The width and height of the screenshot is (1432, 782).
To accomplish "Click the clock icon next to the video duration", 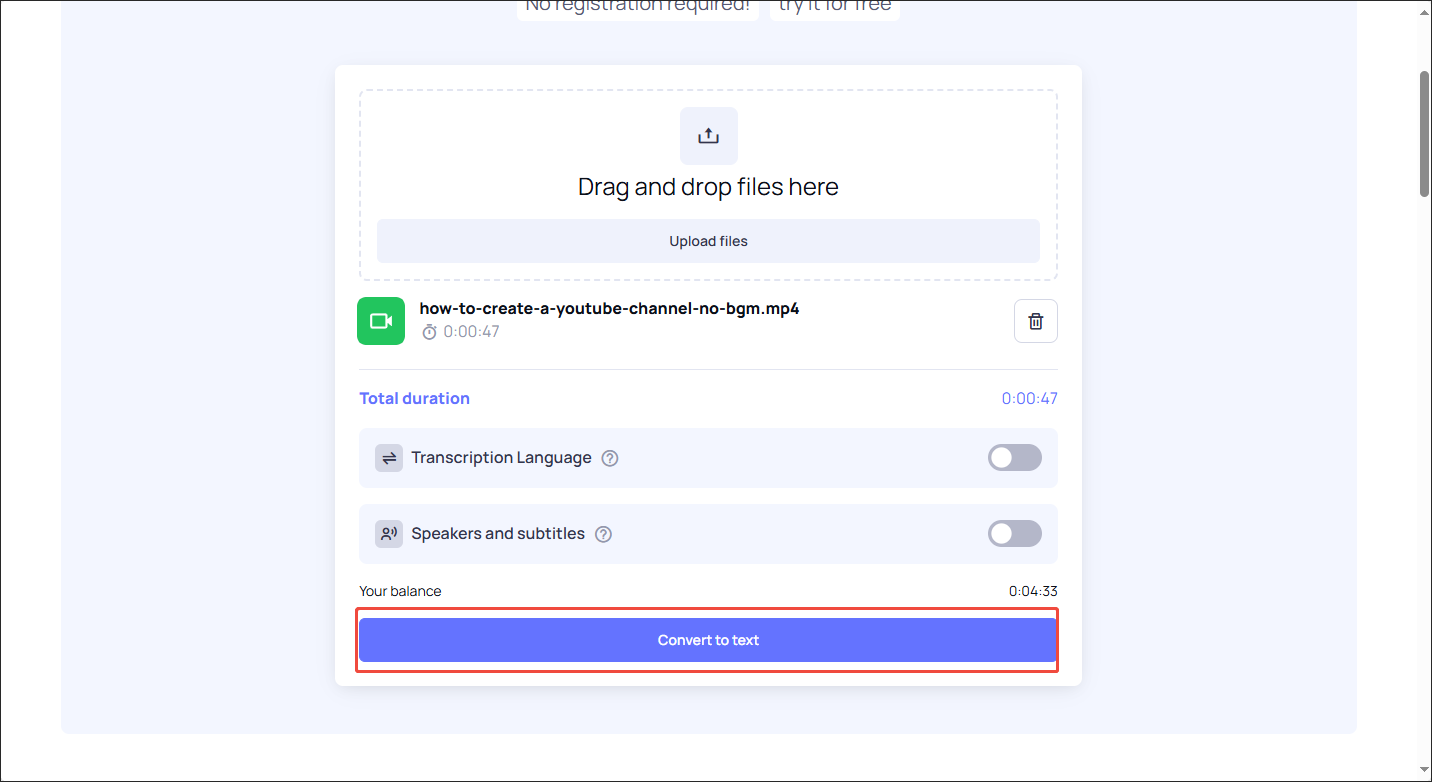I will 429,331.
